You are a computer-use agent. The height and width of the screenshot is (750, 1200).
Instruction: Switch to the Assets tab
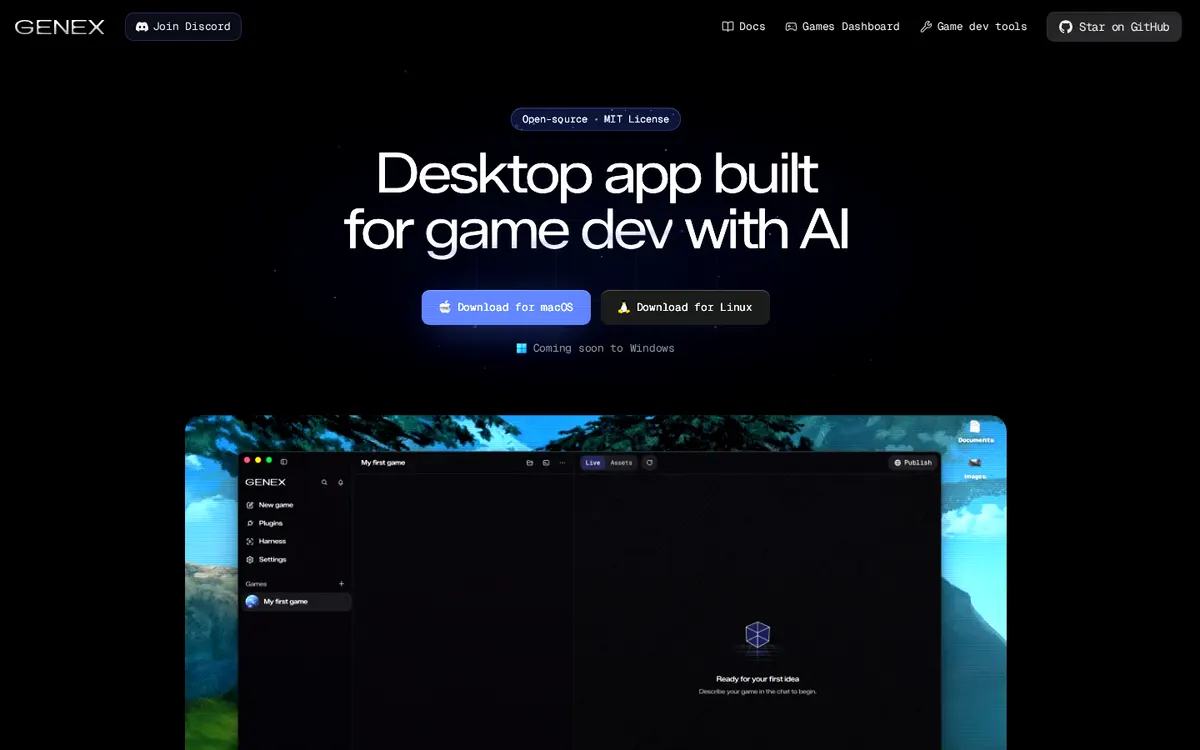coord(621,463)
